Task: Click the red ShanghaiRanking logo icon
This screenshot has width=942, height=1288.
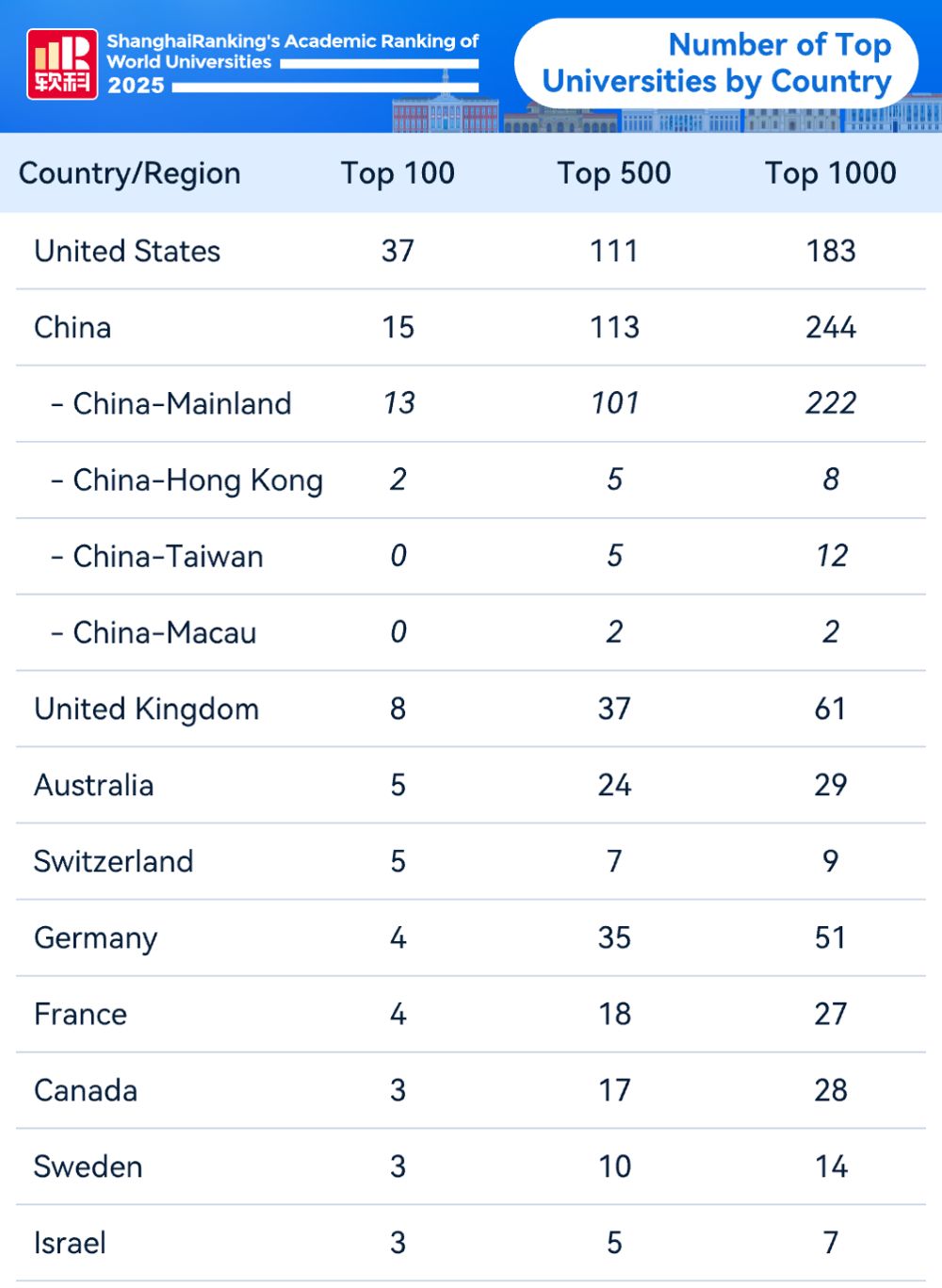Action: 62,63
